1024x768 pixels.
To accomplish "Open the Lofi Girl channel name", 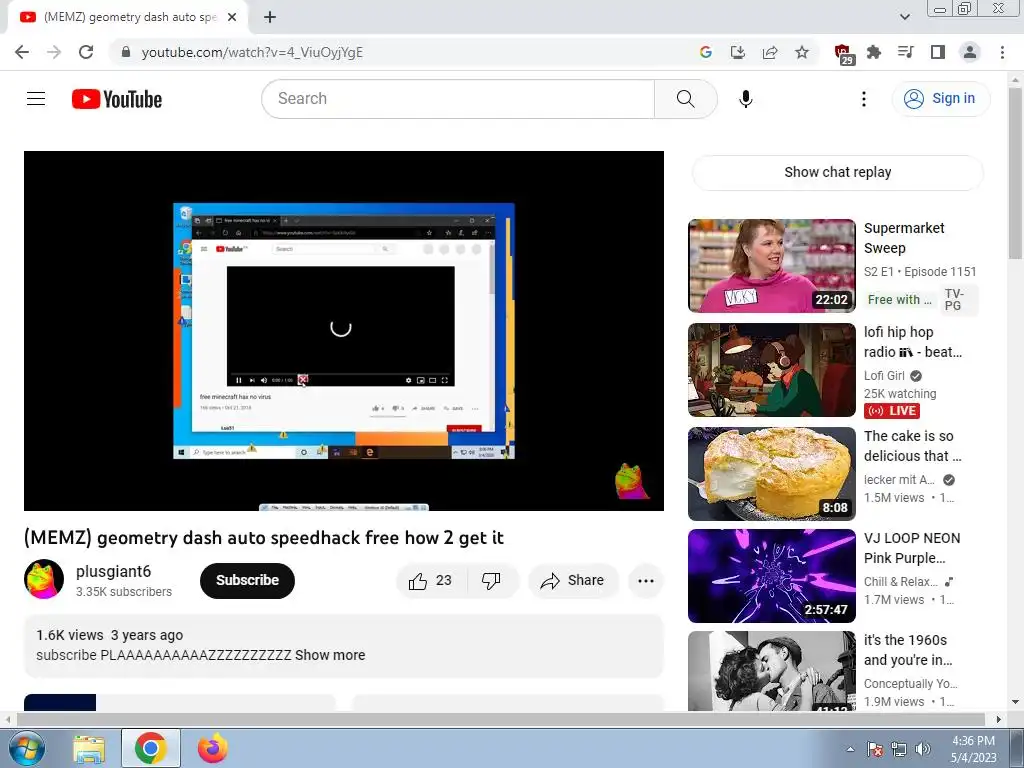I will tap(884, 376).
